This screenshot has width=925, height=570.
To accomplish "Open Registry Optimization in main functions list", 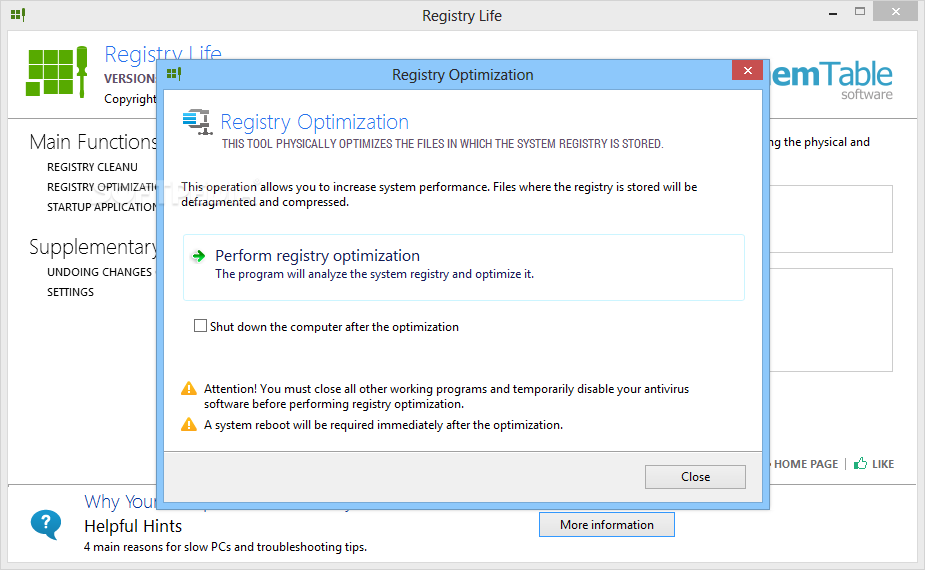I will point(102,187).
